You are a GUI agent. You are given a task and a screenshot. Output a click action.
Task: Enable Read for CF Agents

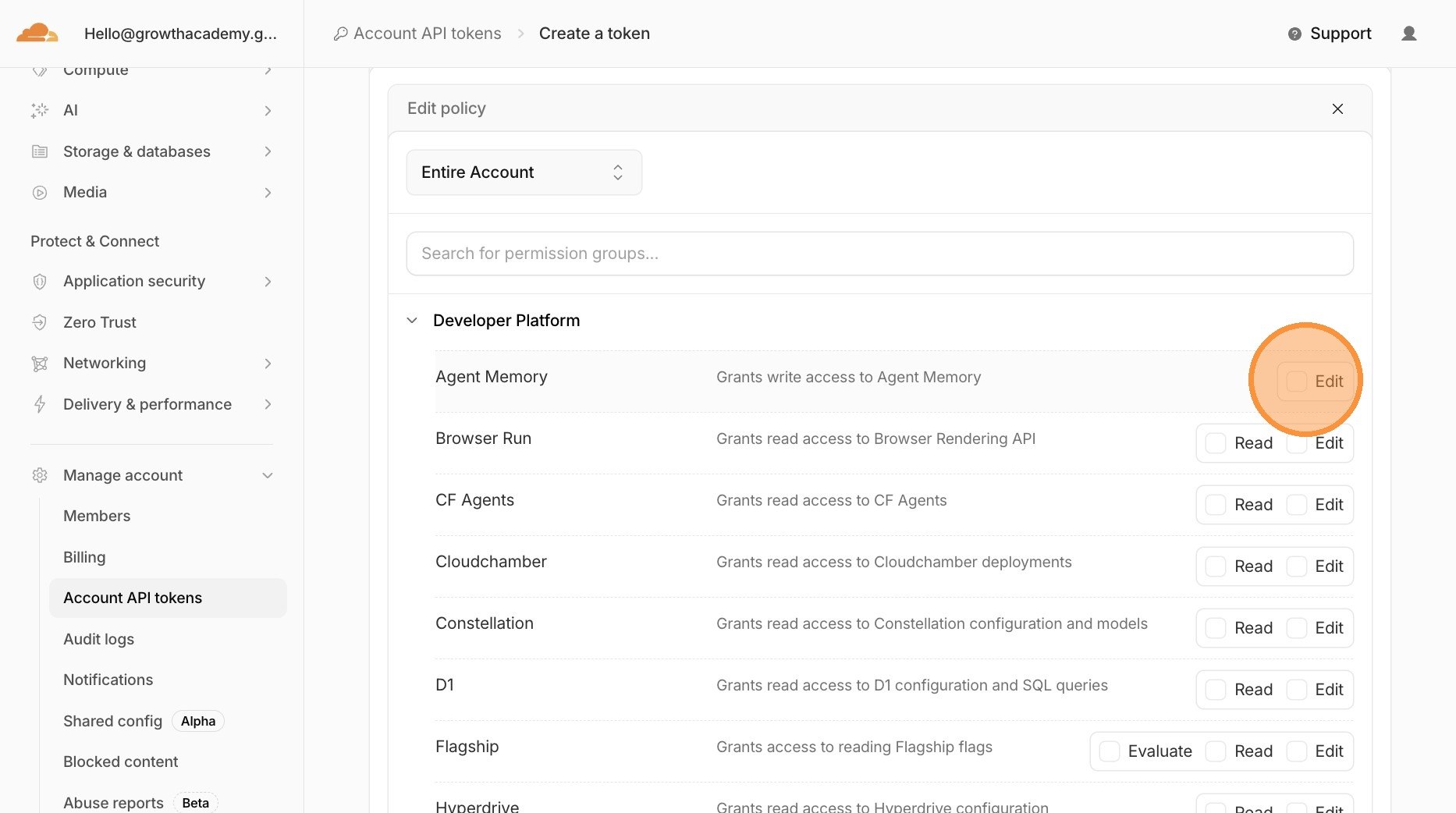1216,505
